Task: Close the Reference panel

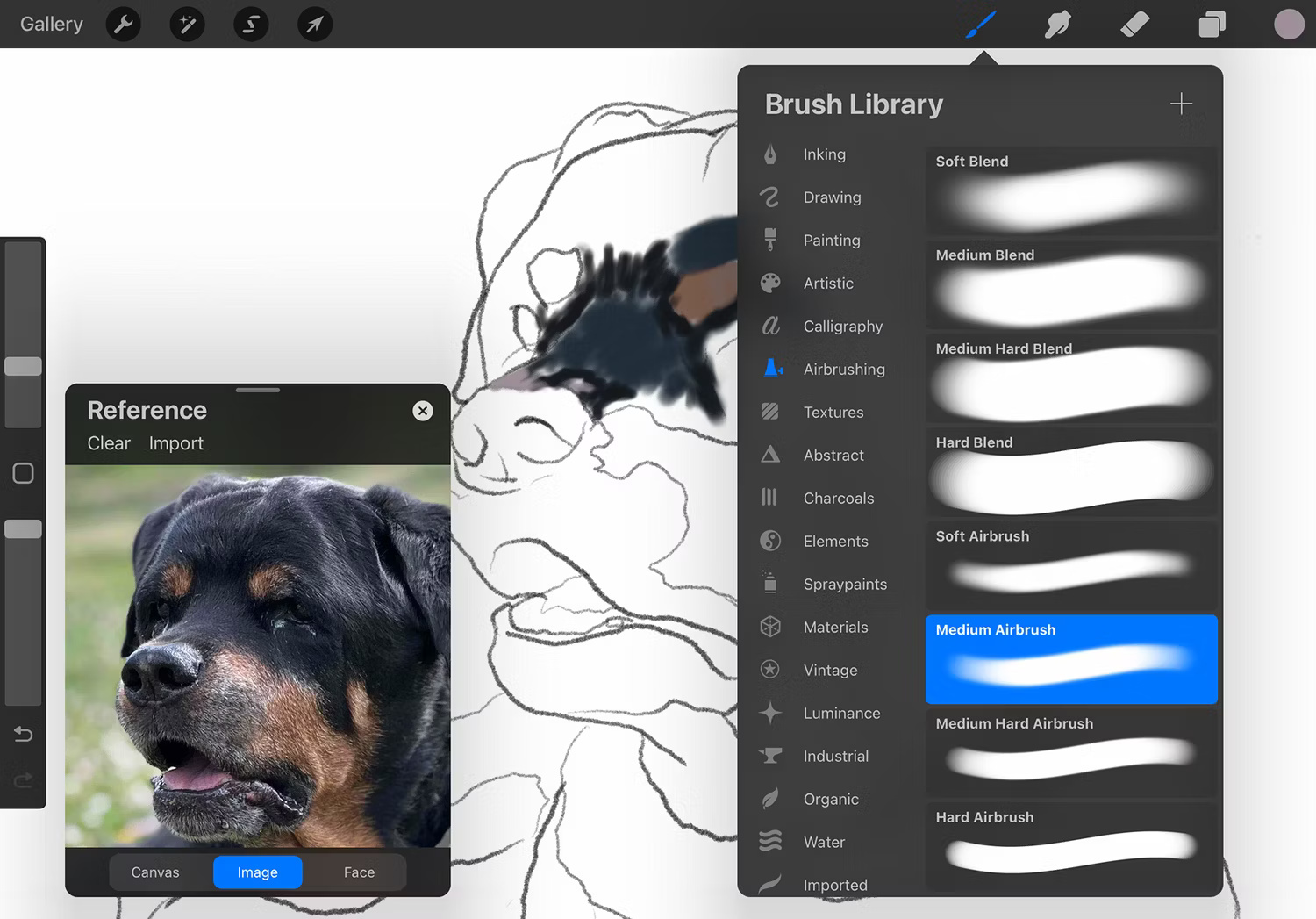Action: pos(422,410)
